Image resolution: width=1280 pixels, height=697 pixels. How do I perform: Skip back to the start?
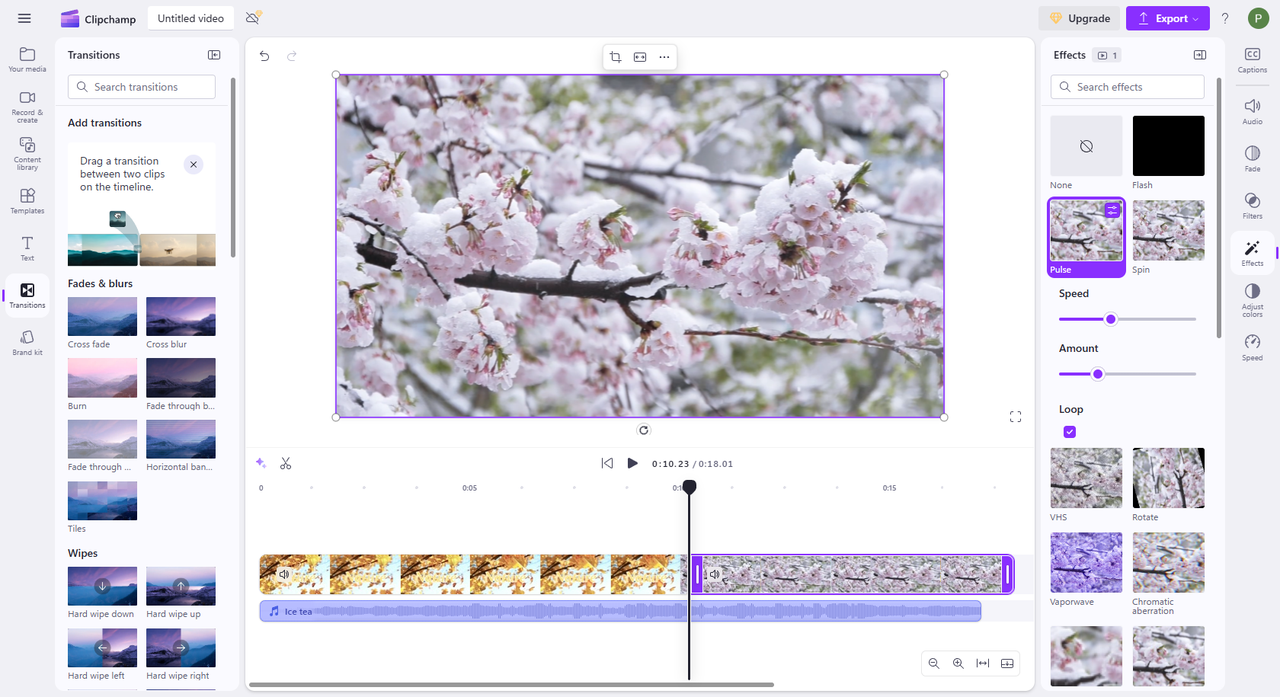point(607,463)
